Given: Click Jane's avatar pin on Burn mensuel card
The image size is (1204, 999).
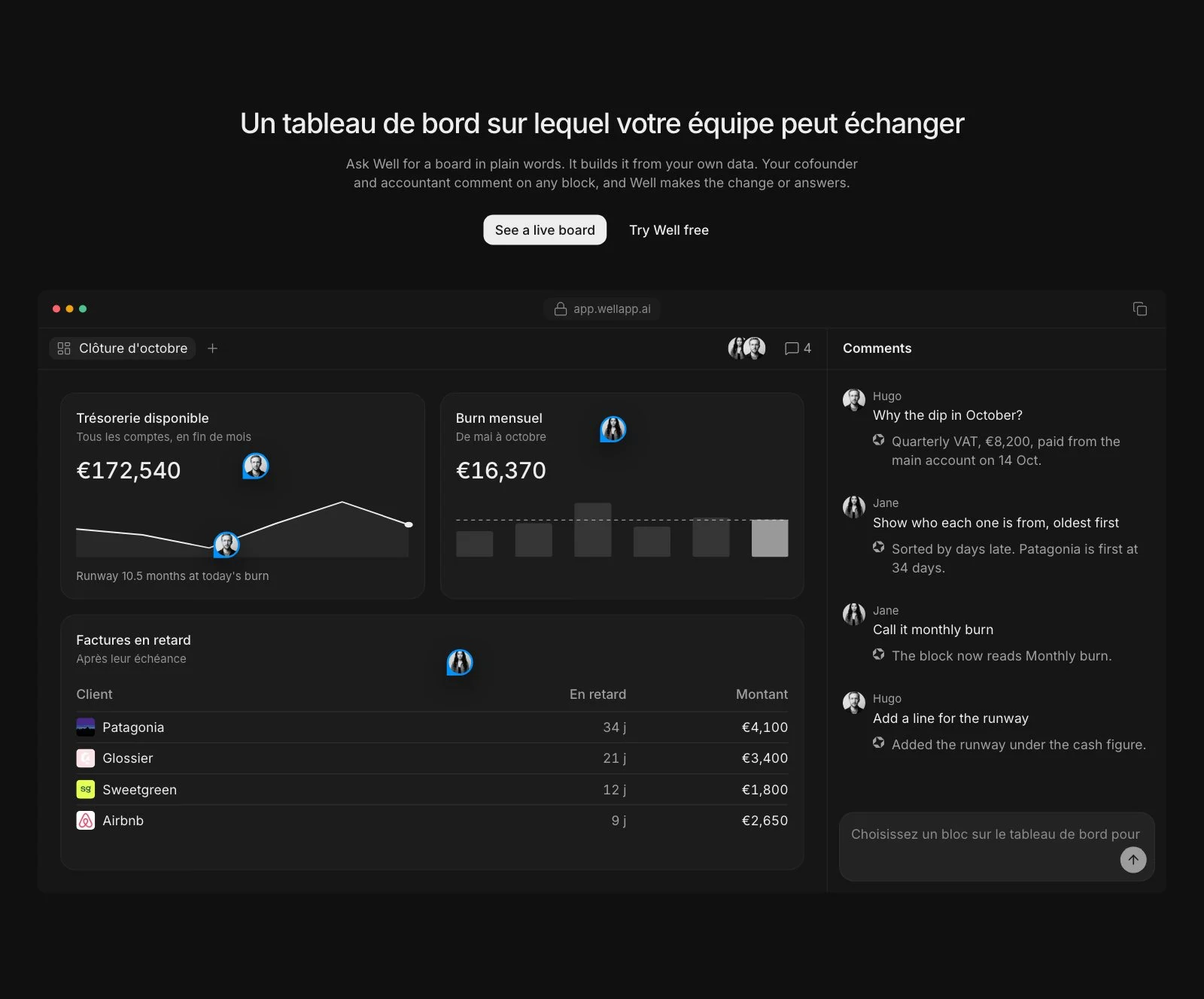Looking at the screenshot, I should (x=613, y=430).
